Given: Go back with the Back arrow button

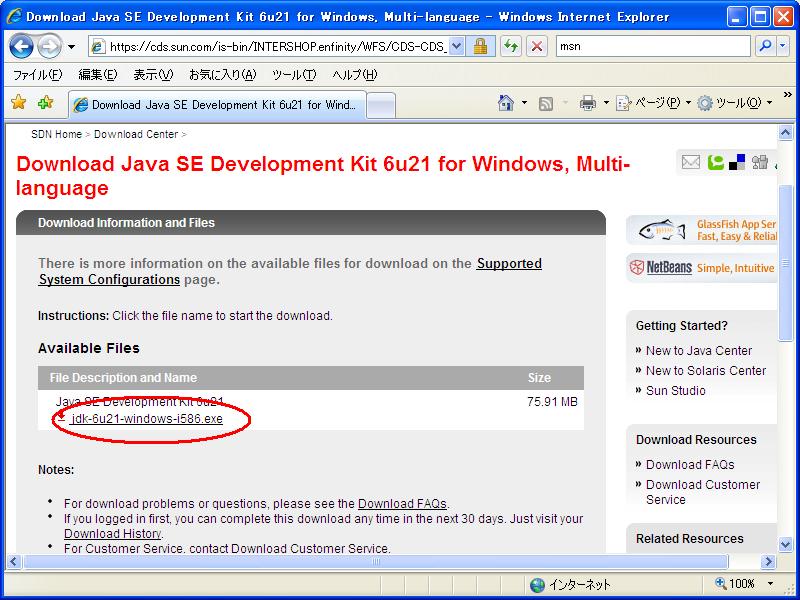Looking at the screenshot, I should (21, 47).
